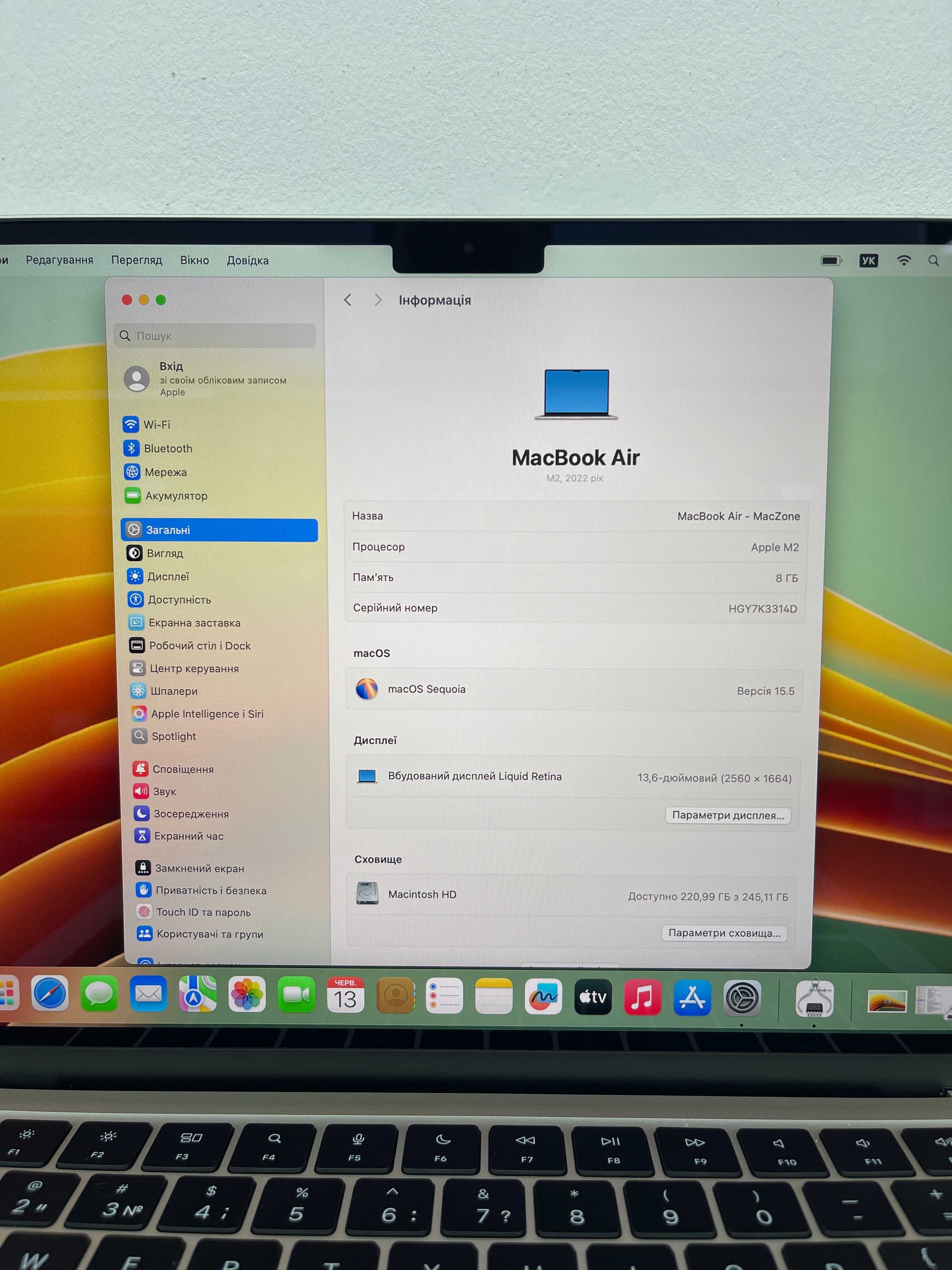Open Звук sound settings
Viewport: 952px width, 1270px height.
point(155,791)
